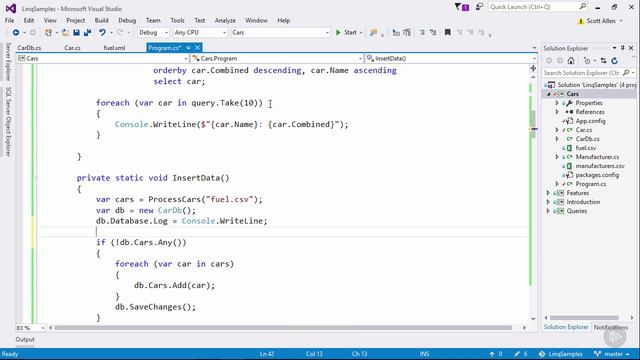Collapse the Cars project node

pos(549,94)
